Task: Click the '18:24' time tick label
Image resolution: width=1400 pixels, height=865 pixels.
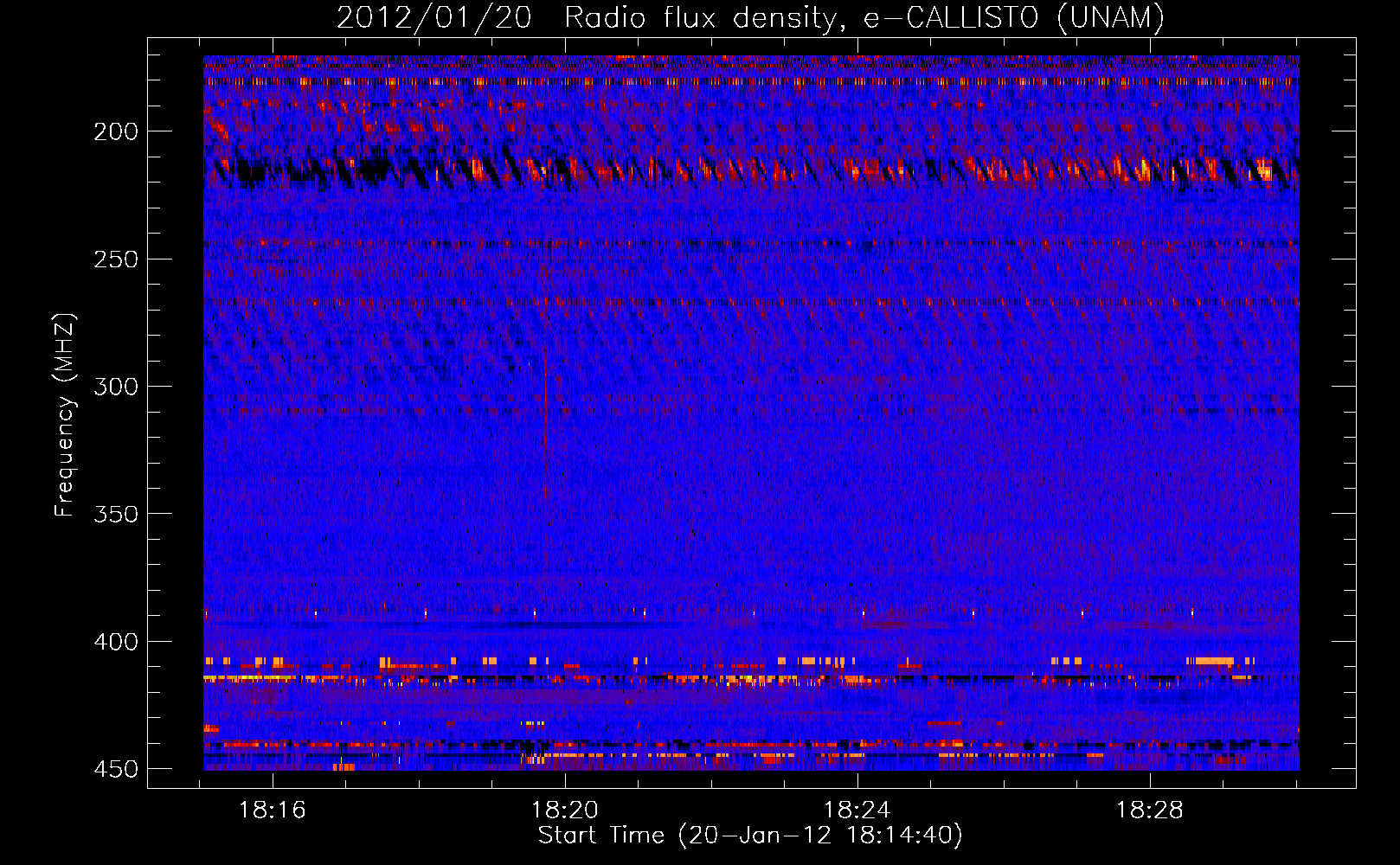Action: point(857,811)
